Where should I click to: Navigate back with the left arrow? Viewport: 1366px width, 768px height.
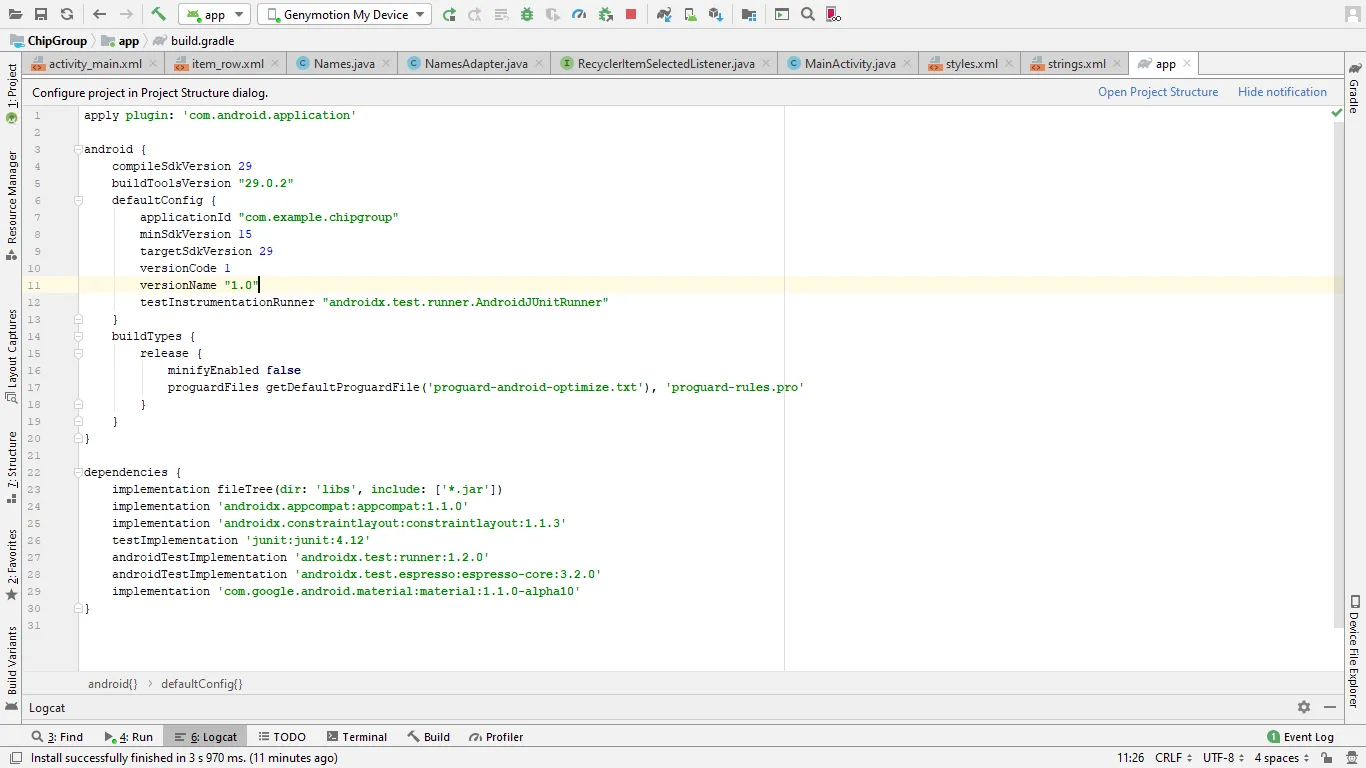click(x=99, y=14)
